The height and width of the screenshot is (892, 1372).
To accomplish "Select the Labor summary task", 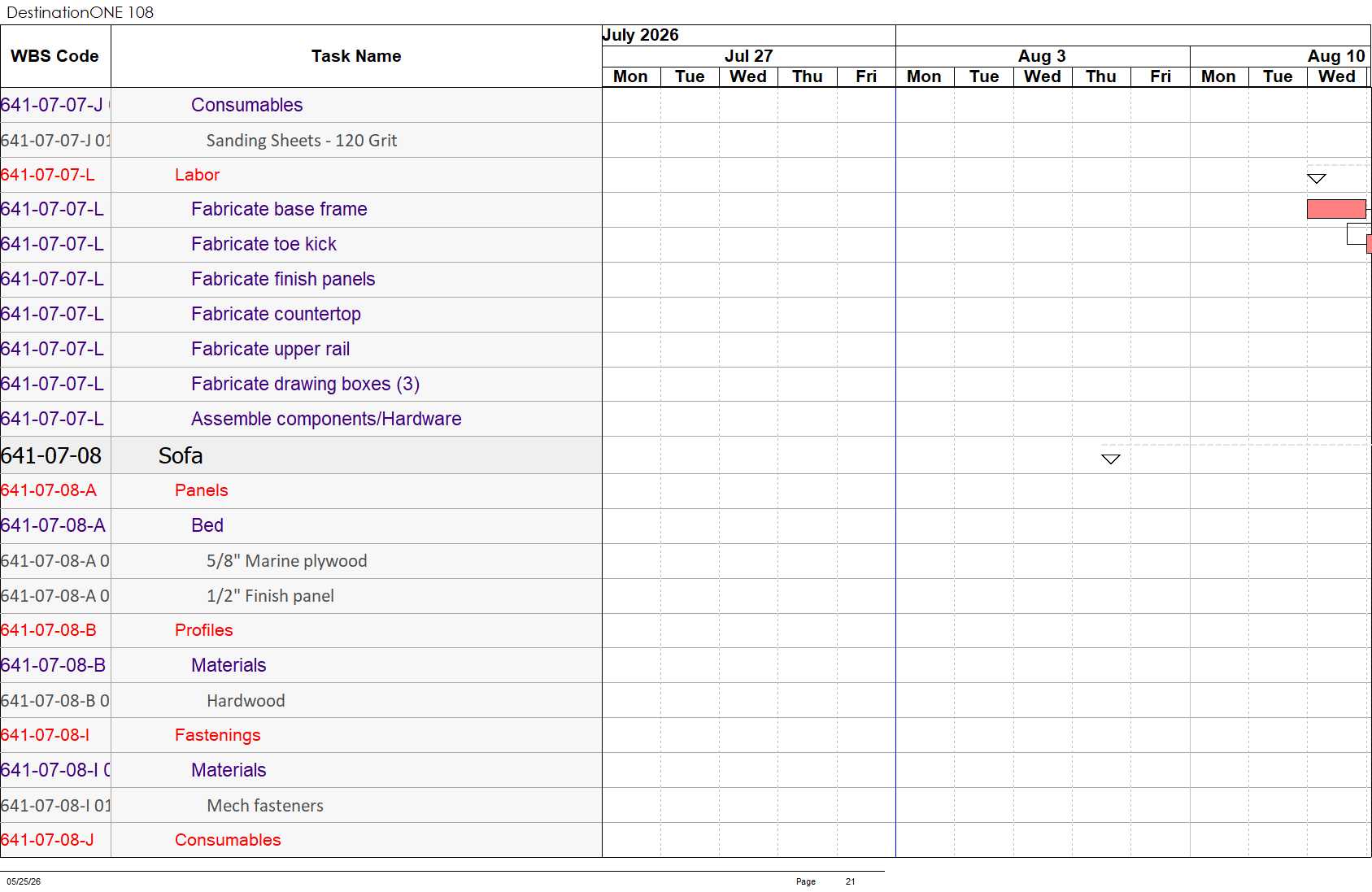I will coord(197,175).
